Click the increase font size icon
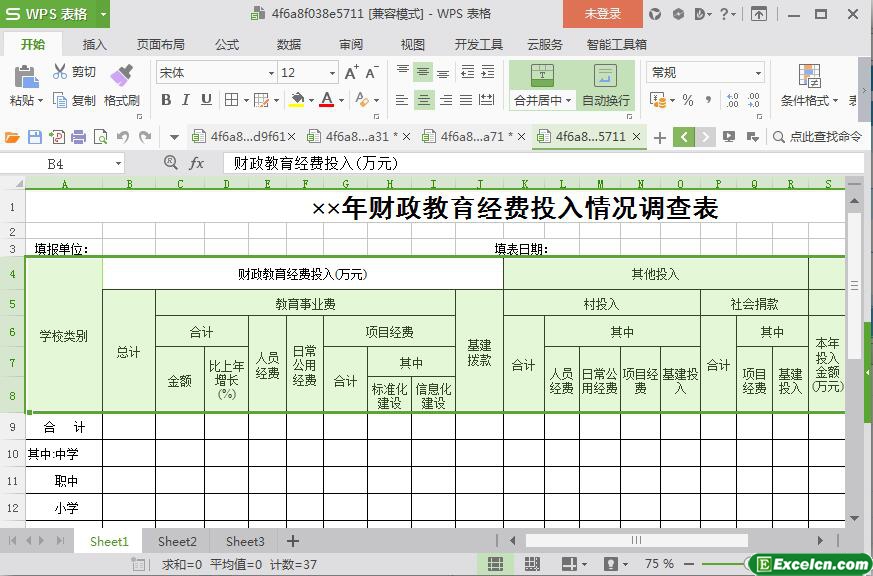Image resolution: width=873 pixels, height=576 pixels. tap(351, 73)
